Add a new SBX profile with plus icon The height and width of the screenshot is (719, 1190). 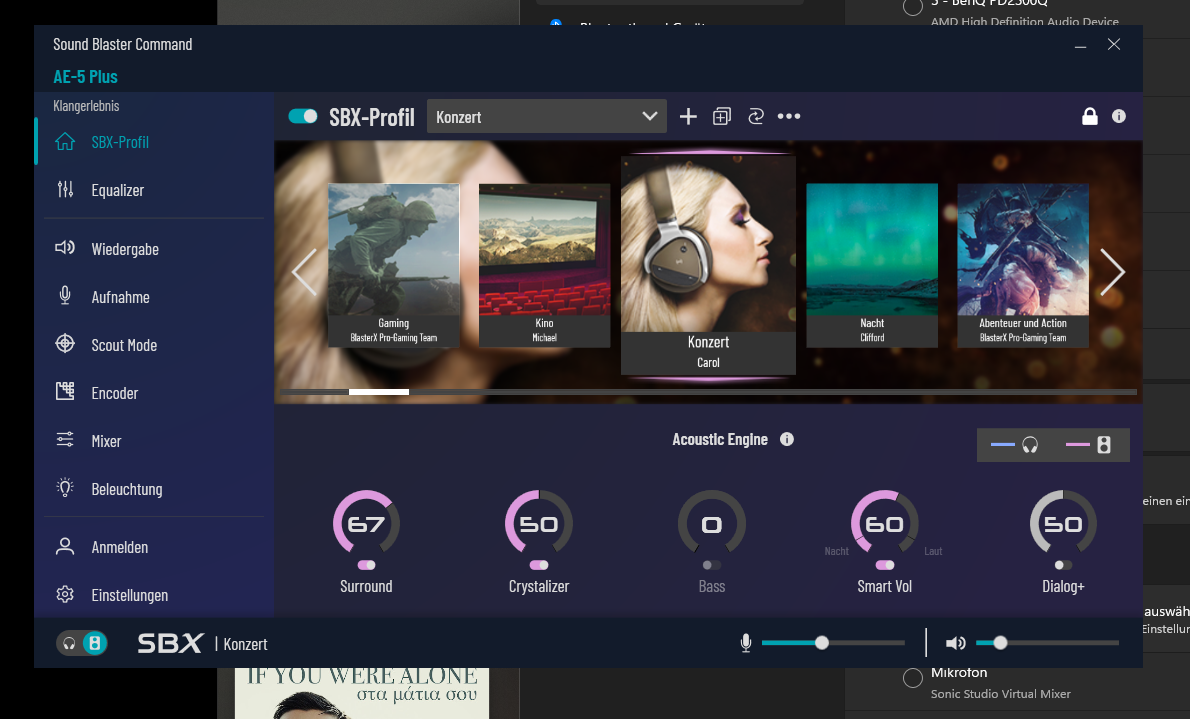pyautogui.click(x=688, y=116)
